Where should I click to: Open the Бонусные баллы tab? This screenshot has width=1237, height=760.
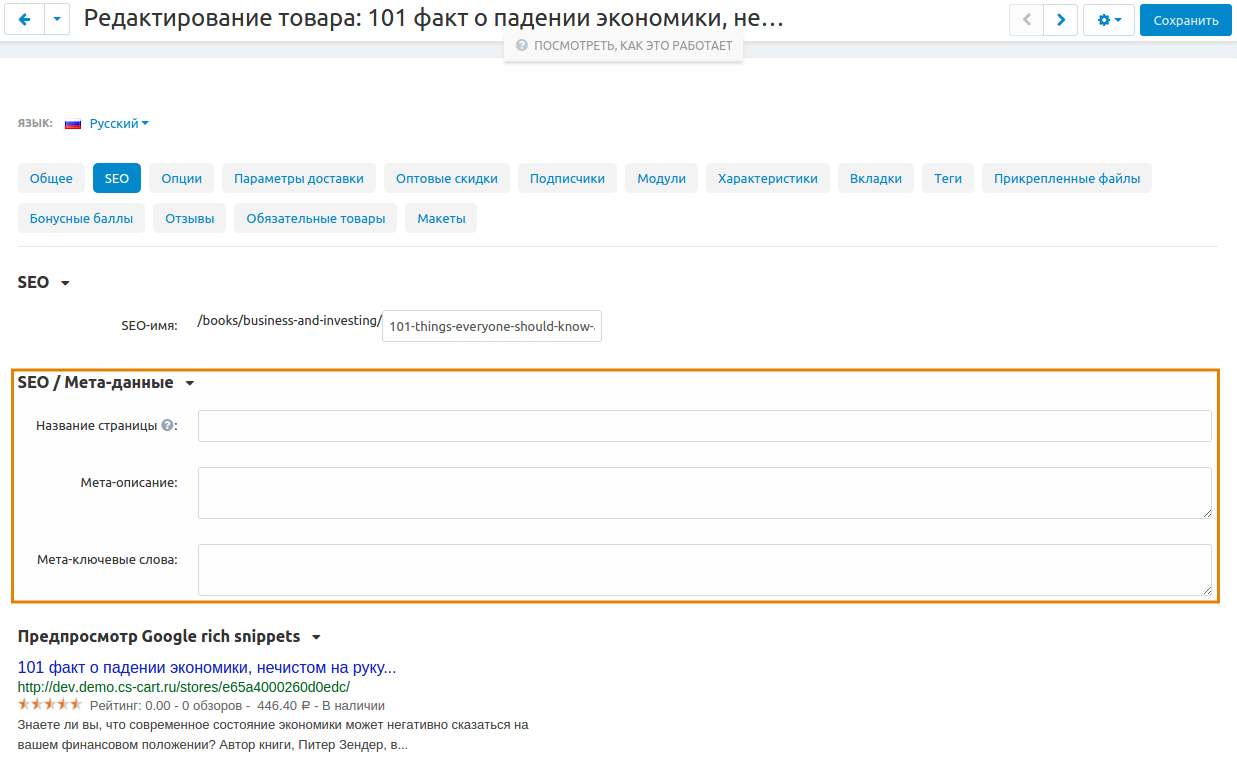(x=81, y=218)
